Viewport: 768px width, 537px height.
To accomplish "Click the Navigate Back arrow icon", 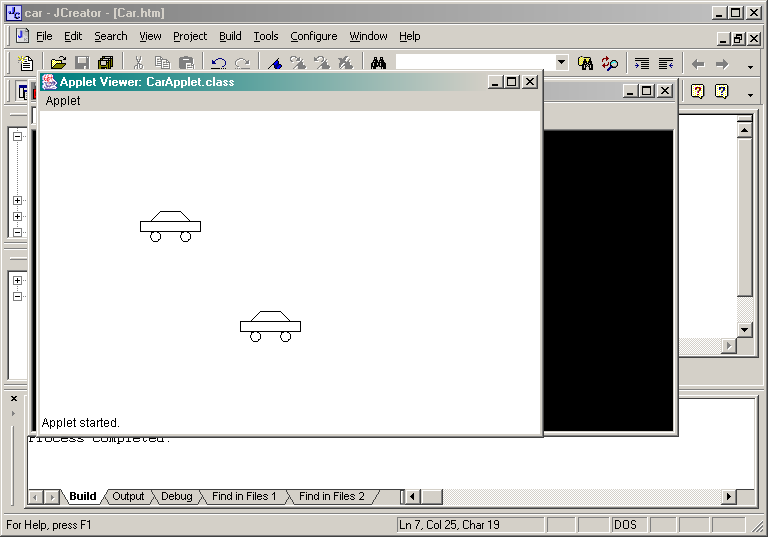I will (x=698, y=64).
